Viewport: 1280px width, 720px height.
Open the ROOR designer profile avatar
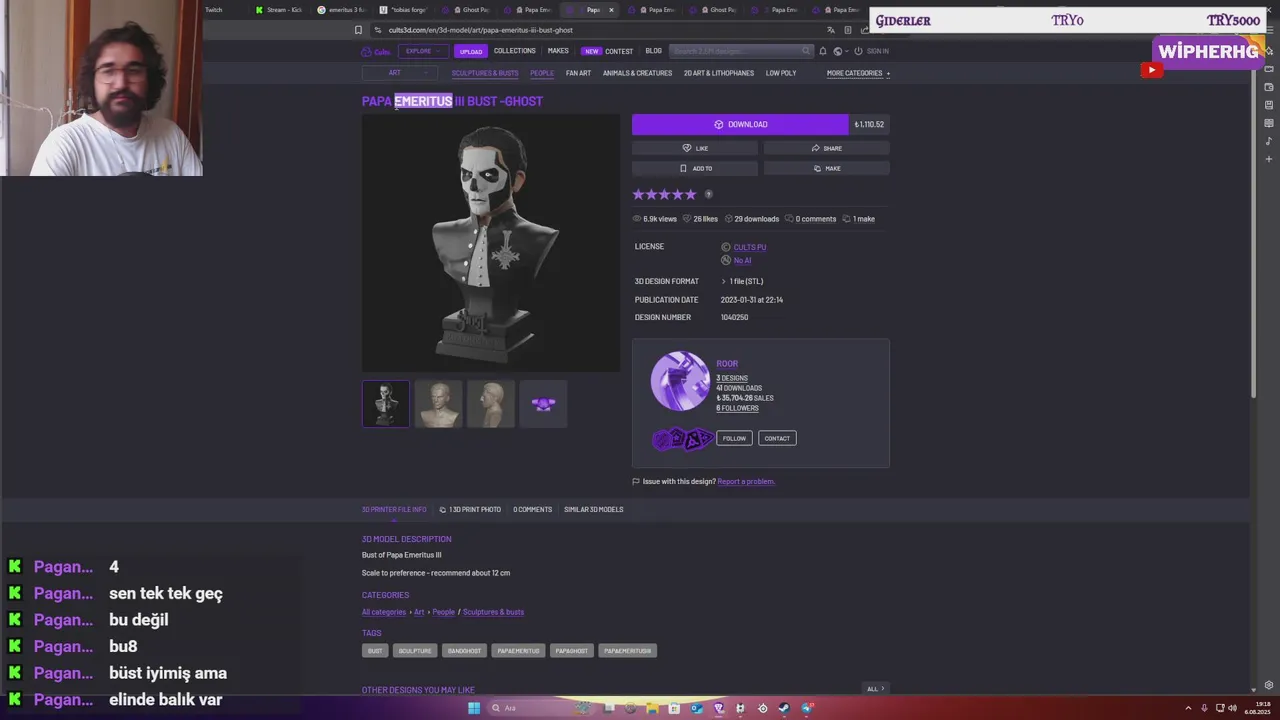point(680,381)
